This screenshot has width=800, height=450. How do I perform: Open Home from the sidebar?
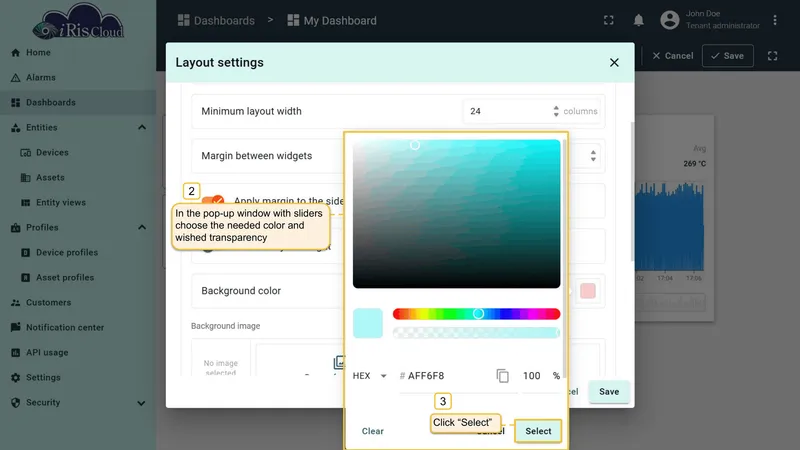(x=38, y=53)
